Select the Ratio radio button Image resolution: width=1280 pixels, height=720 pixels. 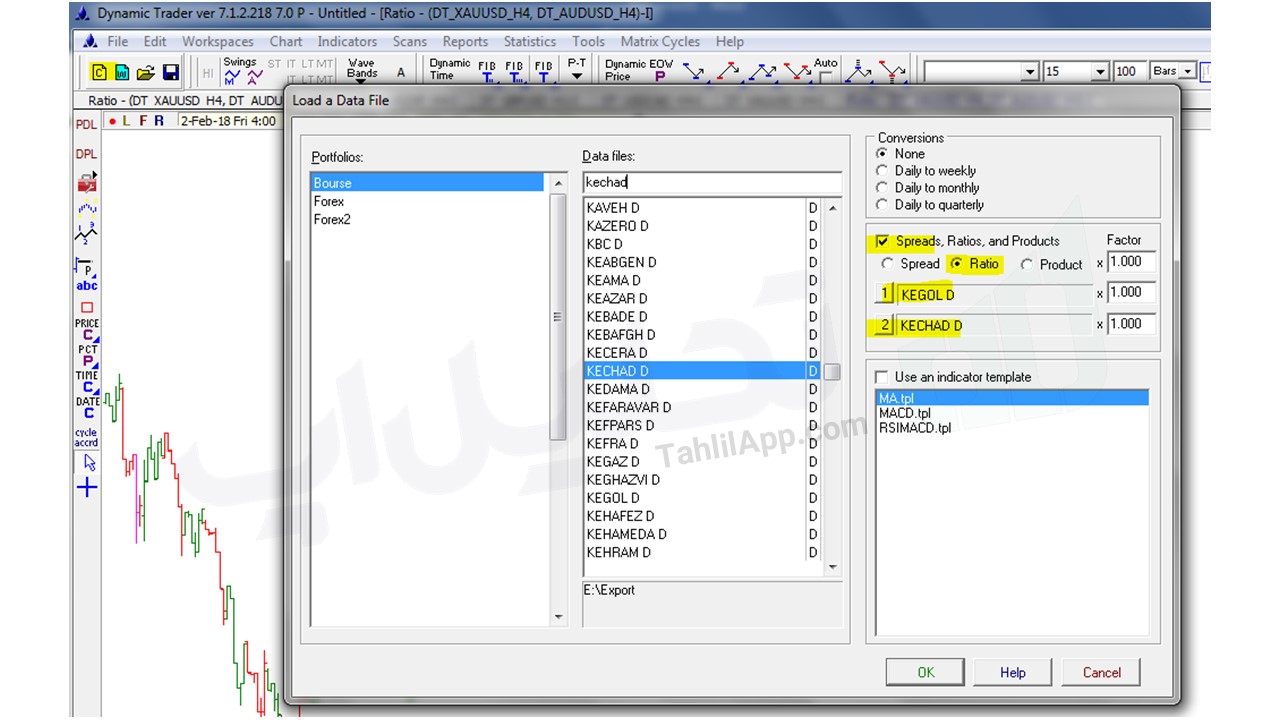point(956,264)
